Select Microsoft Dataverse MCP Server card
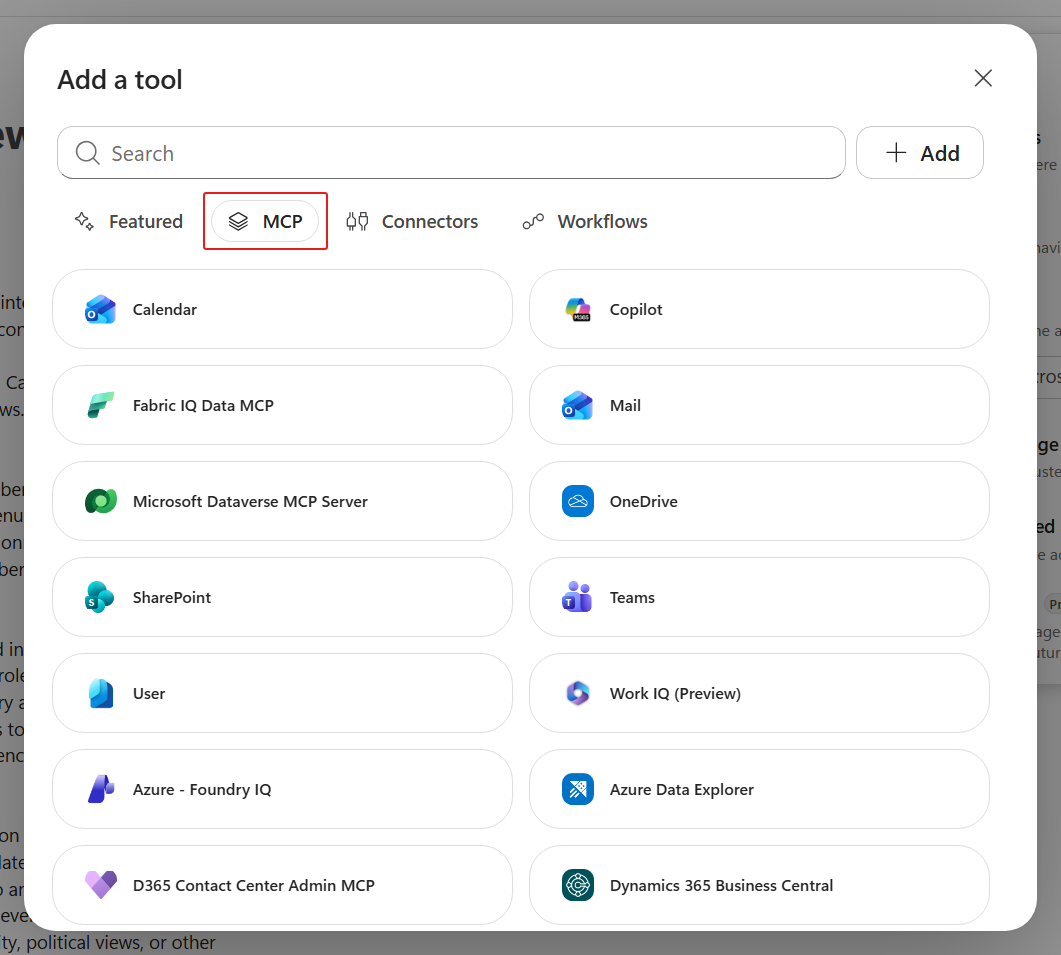 (x=282, y=502)
